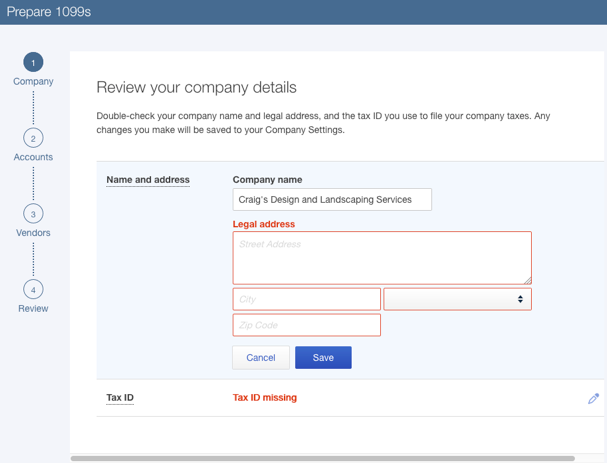Viewport: 607px width, 463px height.
Task: Click the Cancel button
Action: (x=261, y=357)
